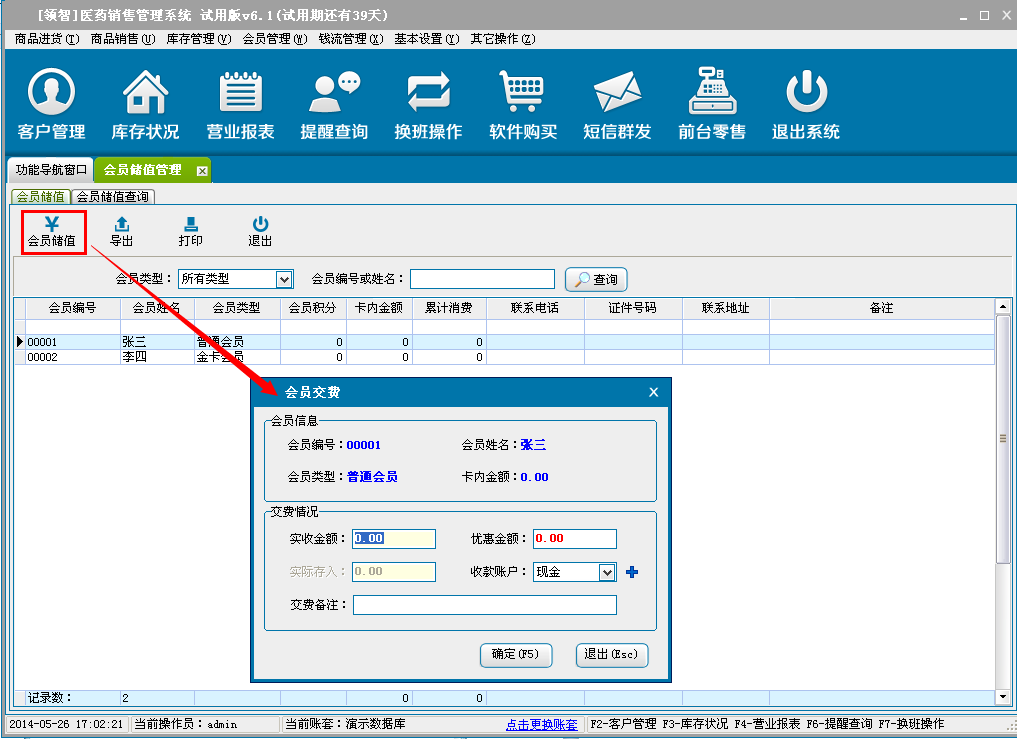Click the 点击更换账套 link
1017x739 pixels.
(x=541, y=724)
